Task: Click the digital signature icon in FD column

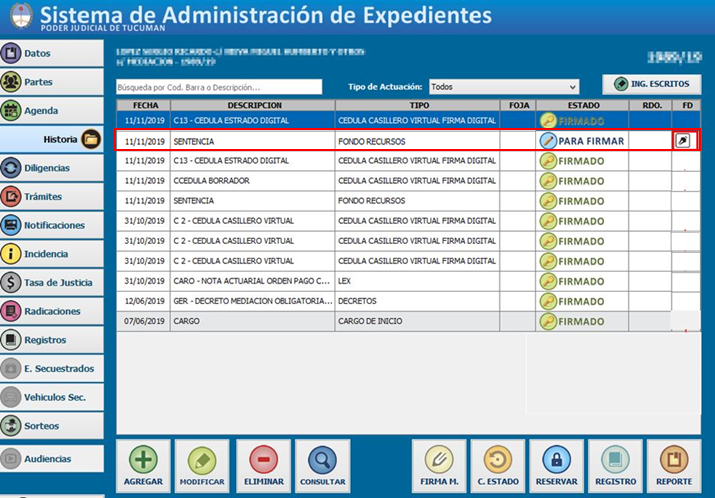Action: [683, 141]
